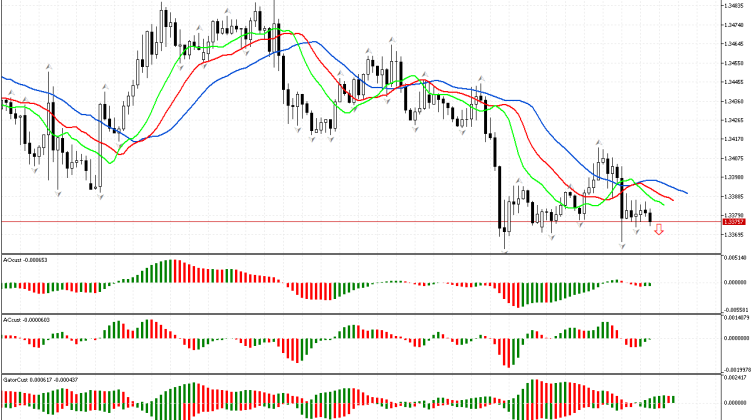Click the separator between chart and AOcust panel
Viewport: 752px width, 420px height.
pos(360,253)
